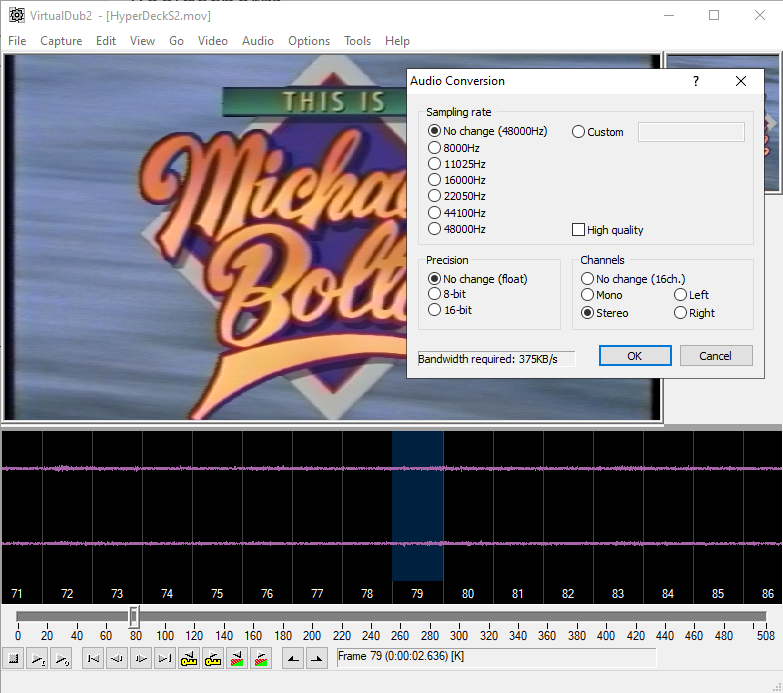
Task: Click Cancel in Audio Conversion
Action: 716,356
